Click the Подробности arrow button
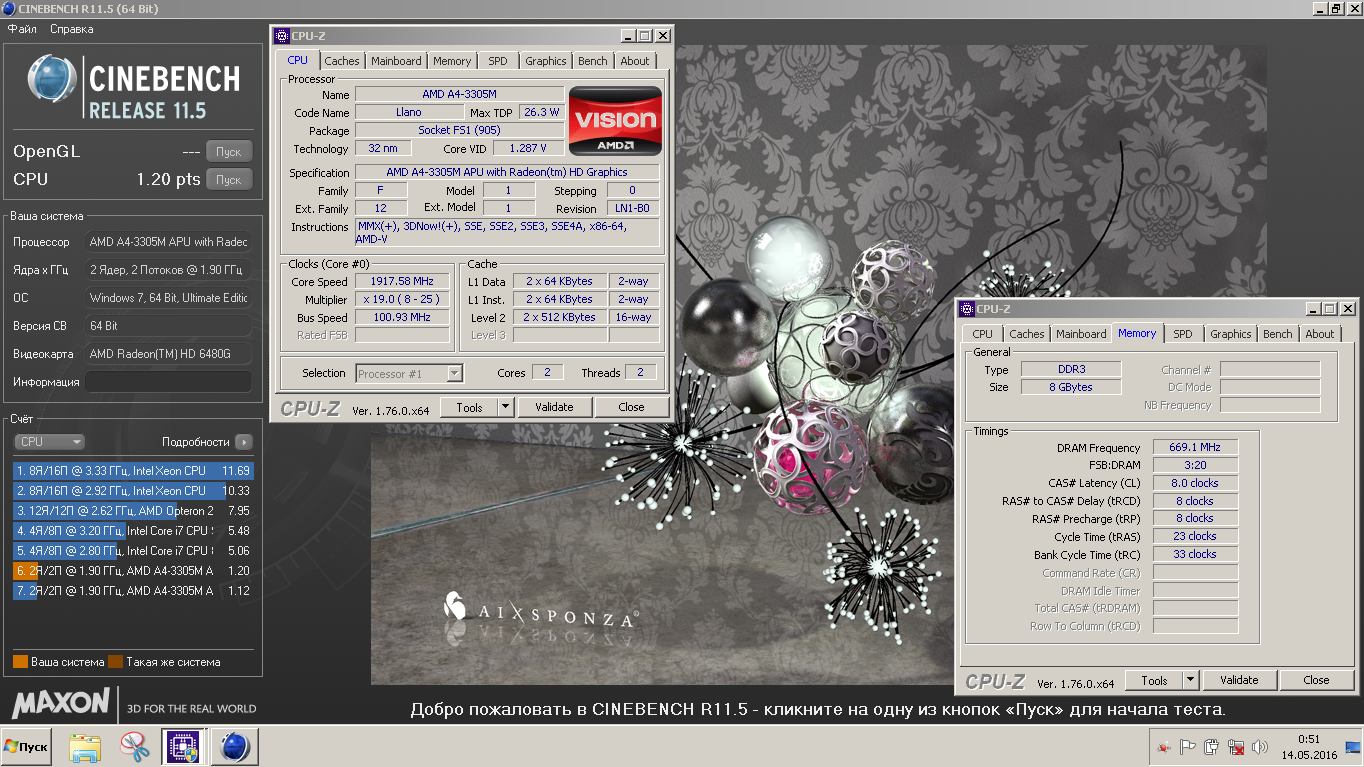This screenshot has height=767, width=1364. (244, 442)
